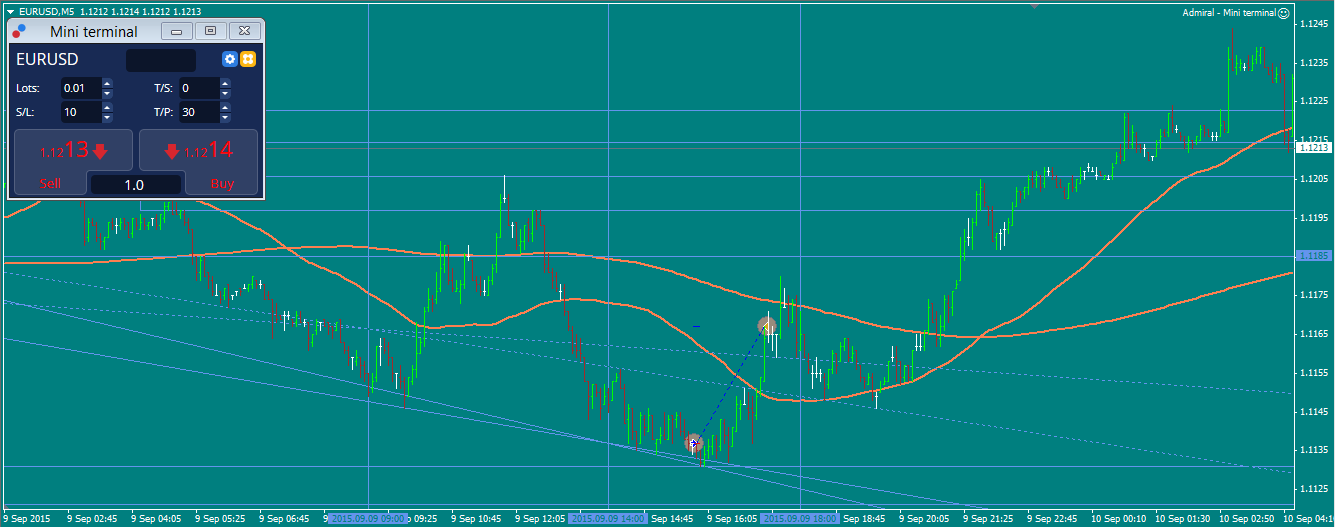Screen dimensions: 1335x527
Task: Click the 2015.09.09 14:00 time label
Action: click(608, 519)
